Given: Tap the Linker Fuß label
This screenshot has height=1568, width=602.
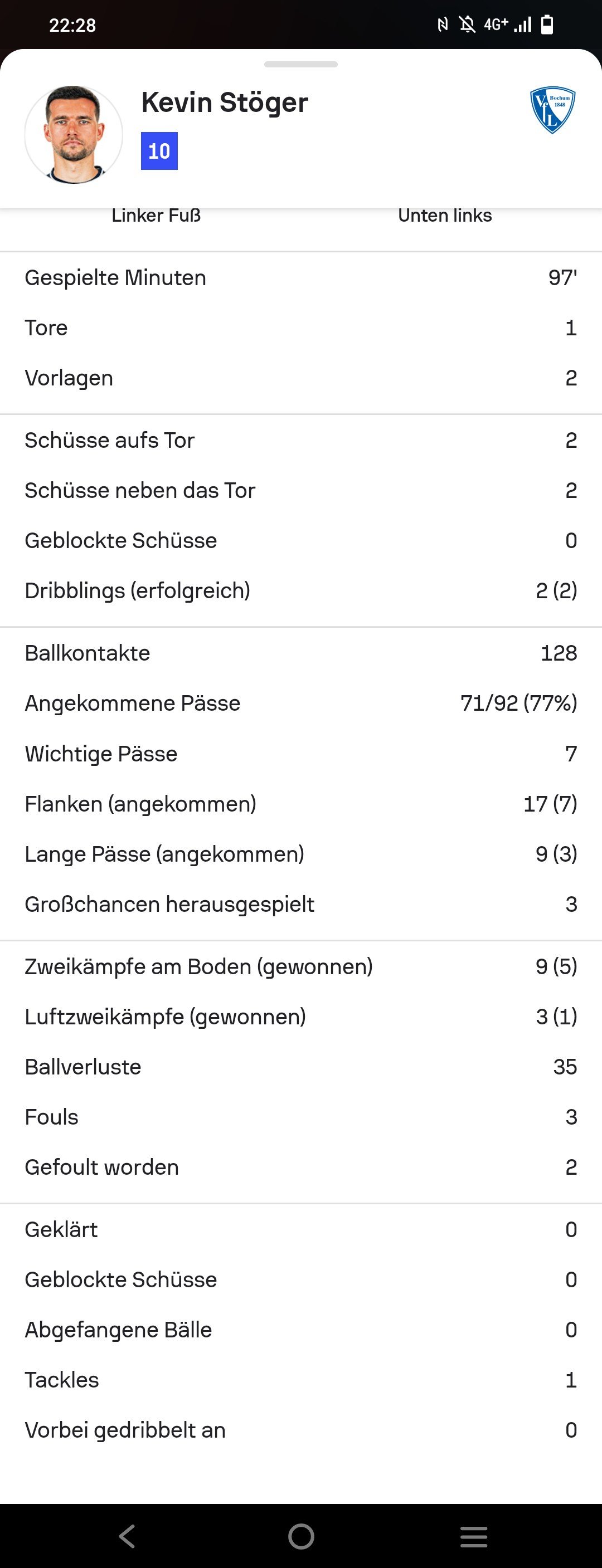Looking at the screenshot, I should click(x=157, y=216).
